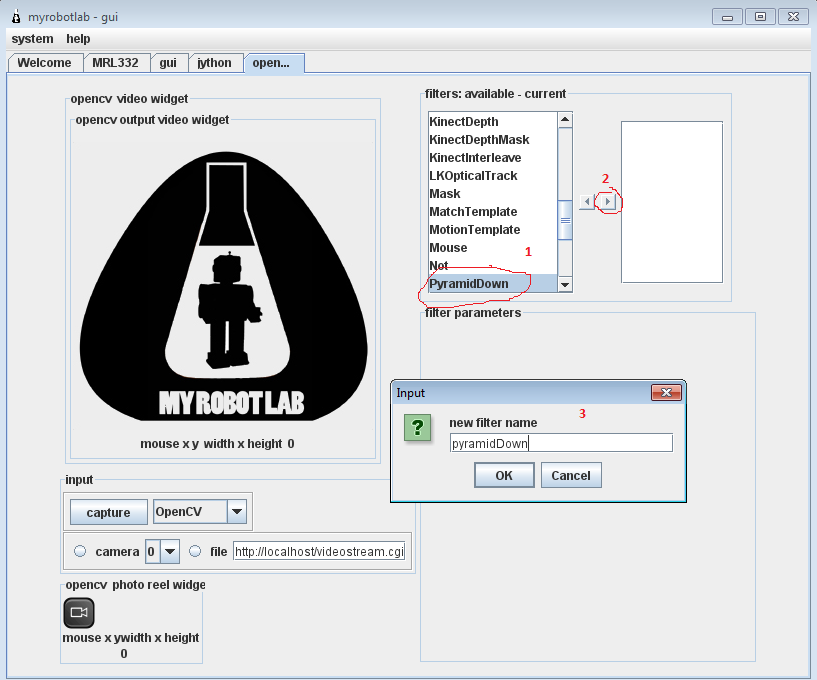Click the new filter name field
The width and height of the screenshot is (817, 680).
(561, 443)
